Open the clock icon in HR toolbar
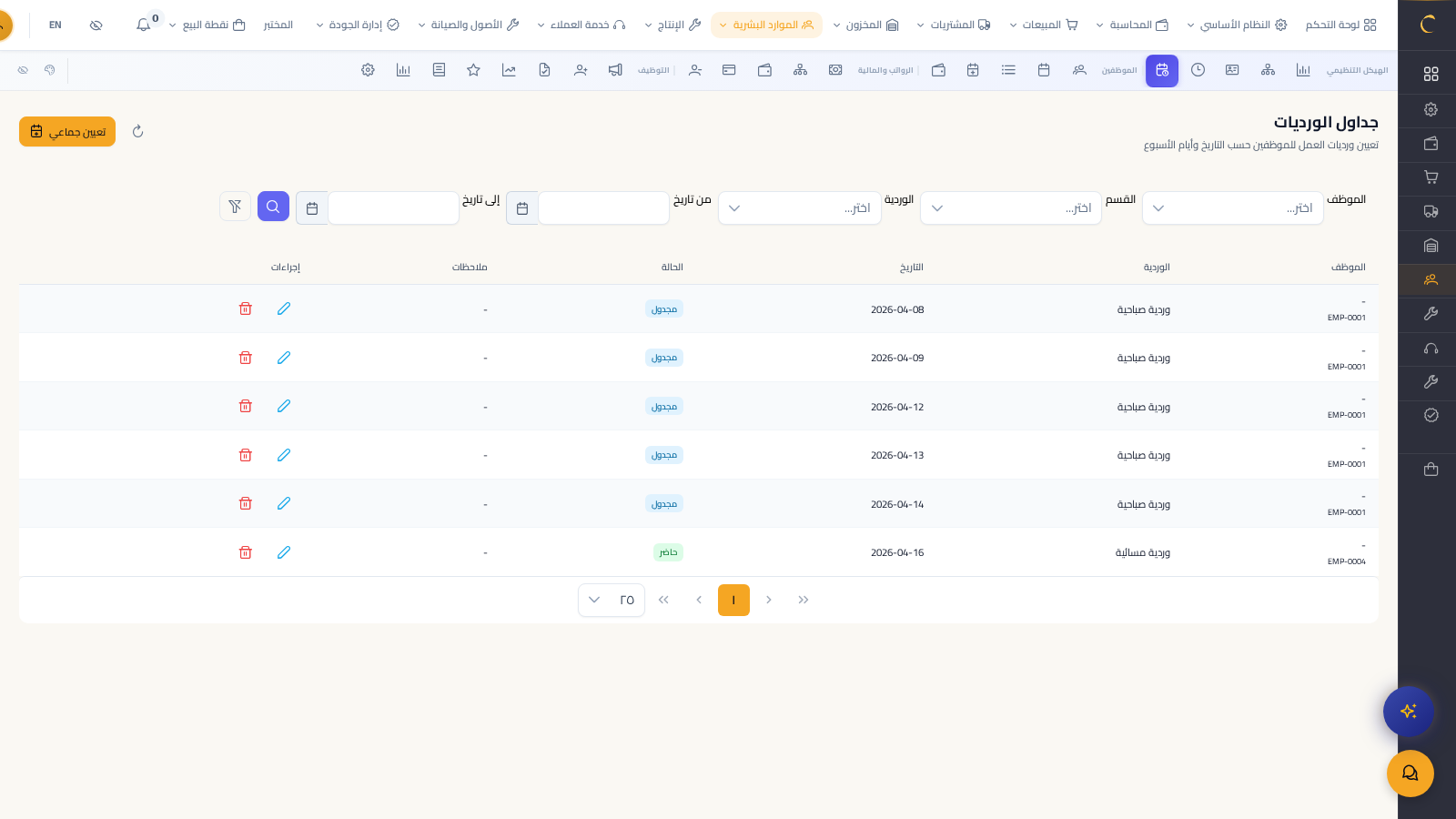The width and height of the screenshot is (1456, 819). (1198, 70)
